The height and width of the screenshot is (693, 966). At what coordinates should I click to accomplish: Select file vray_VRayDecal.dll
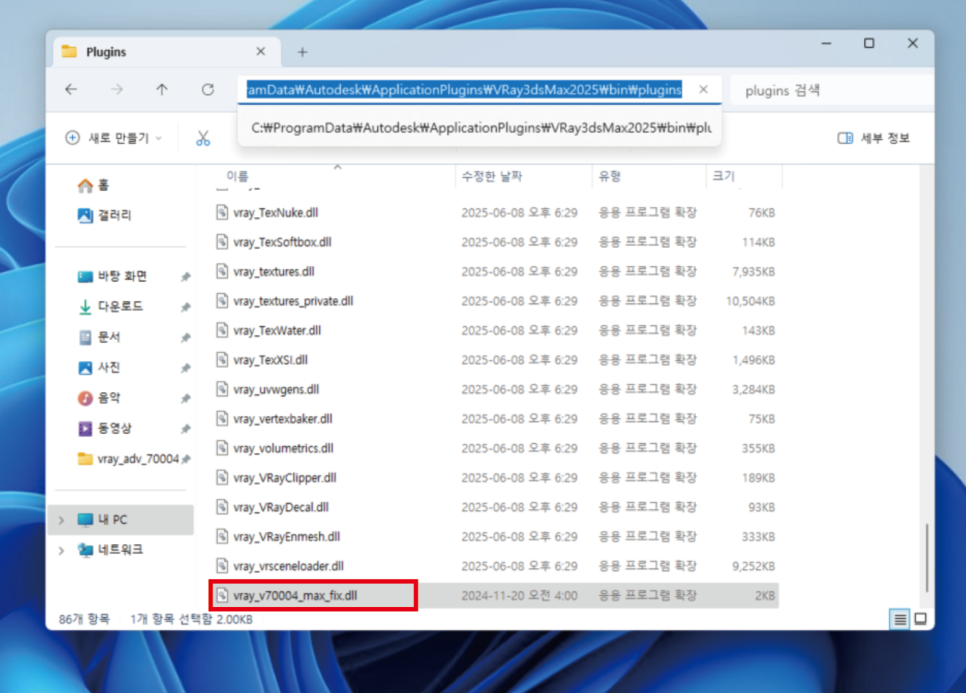(281, 508)
